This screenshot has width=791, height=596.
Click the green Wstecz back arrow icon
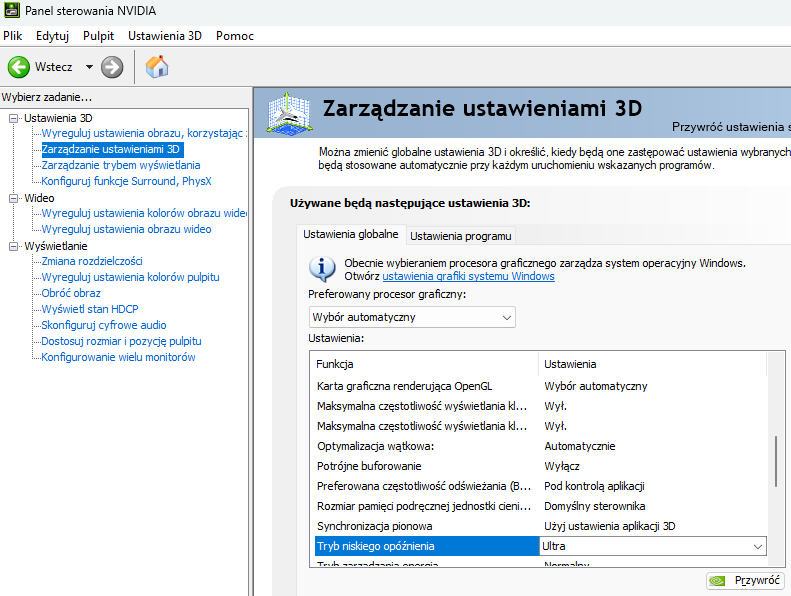[19, 67]
